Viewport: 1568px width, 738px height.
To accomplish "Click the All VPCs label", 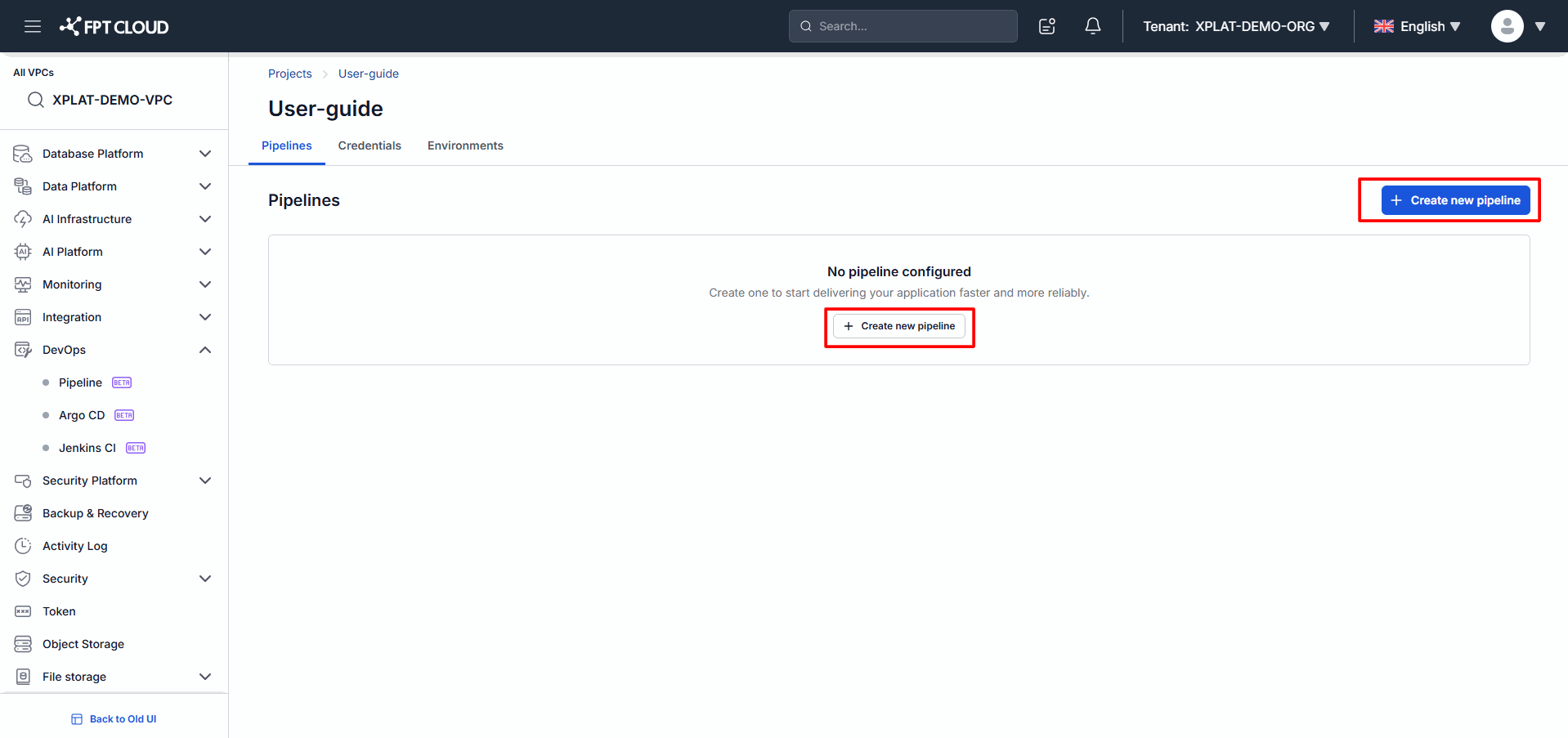I will pyautogui.click(x=34, y=73).
